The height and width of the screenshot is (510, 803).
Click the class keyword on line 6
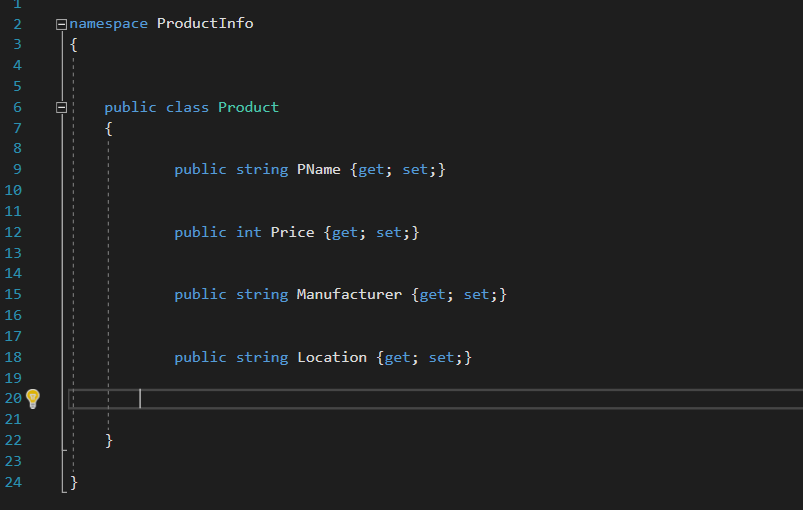[x=187, y=108]
